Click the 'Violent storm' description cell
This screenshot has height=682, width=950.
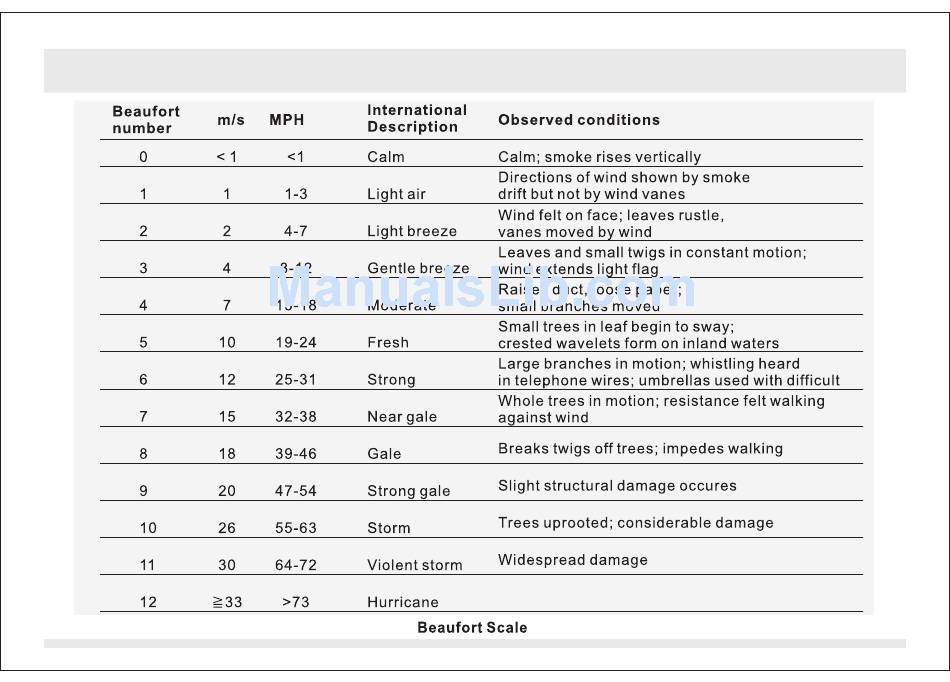[x=415, y=565]
